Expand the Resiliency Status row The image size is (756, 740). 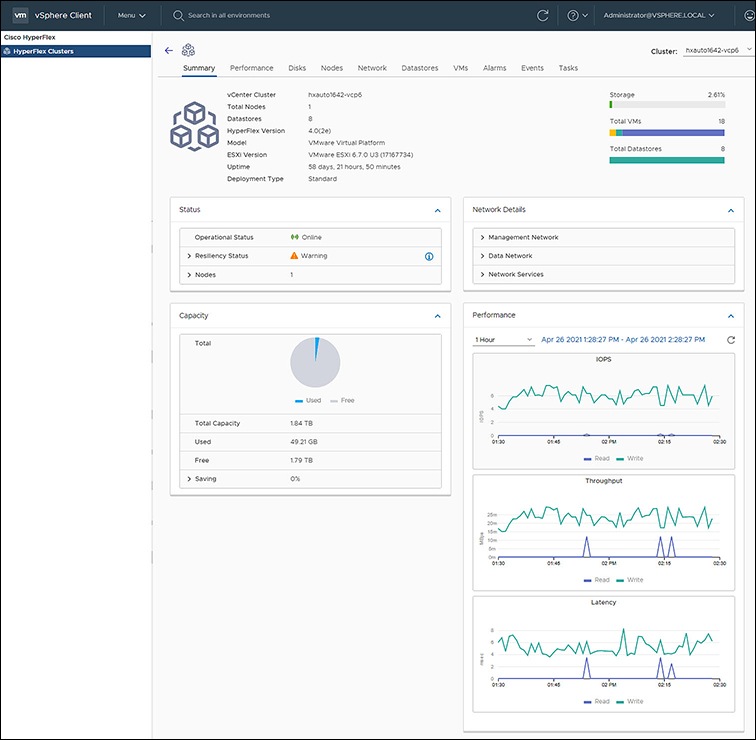pyautogui.click(x=188, y=256)
